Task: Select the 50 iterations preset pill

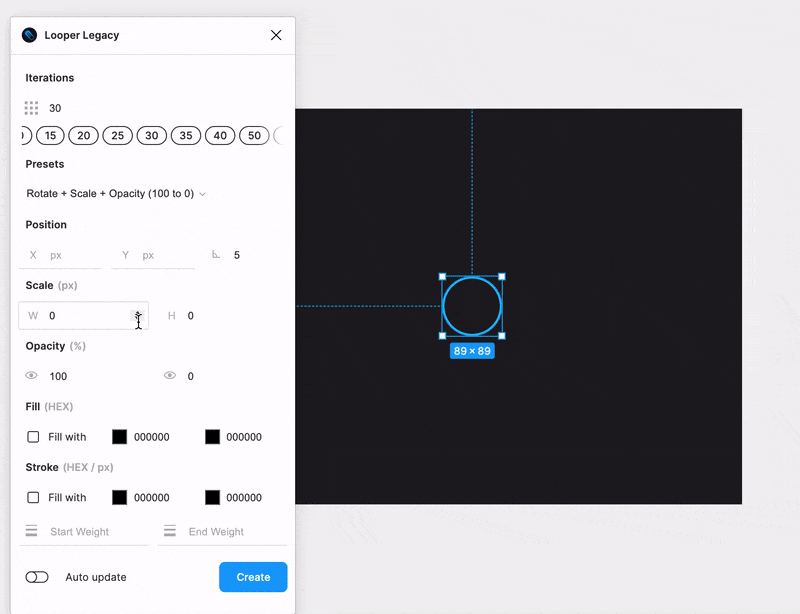Action: point(255,136)
